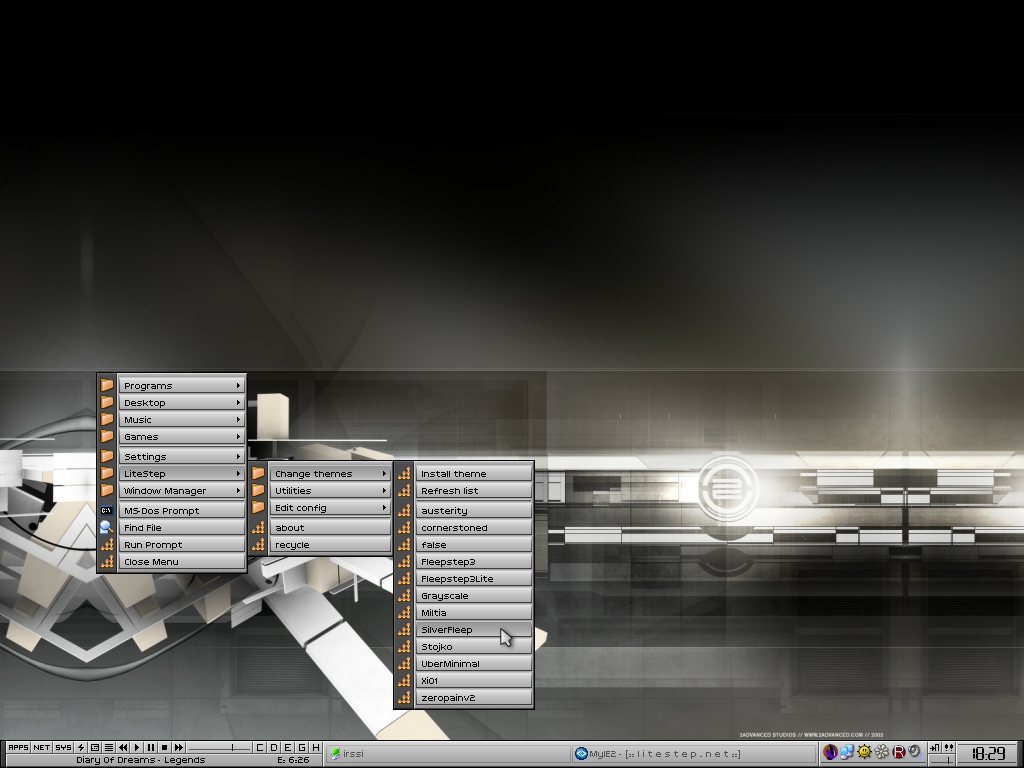Click LiteStep icon beside about
The image size is (1024, 768).
[x=258, y=528]
